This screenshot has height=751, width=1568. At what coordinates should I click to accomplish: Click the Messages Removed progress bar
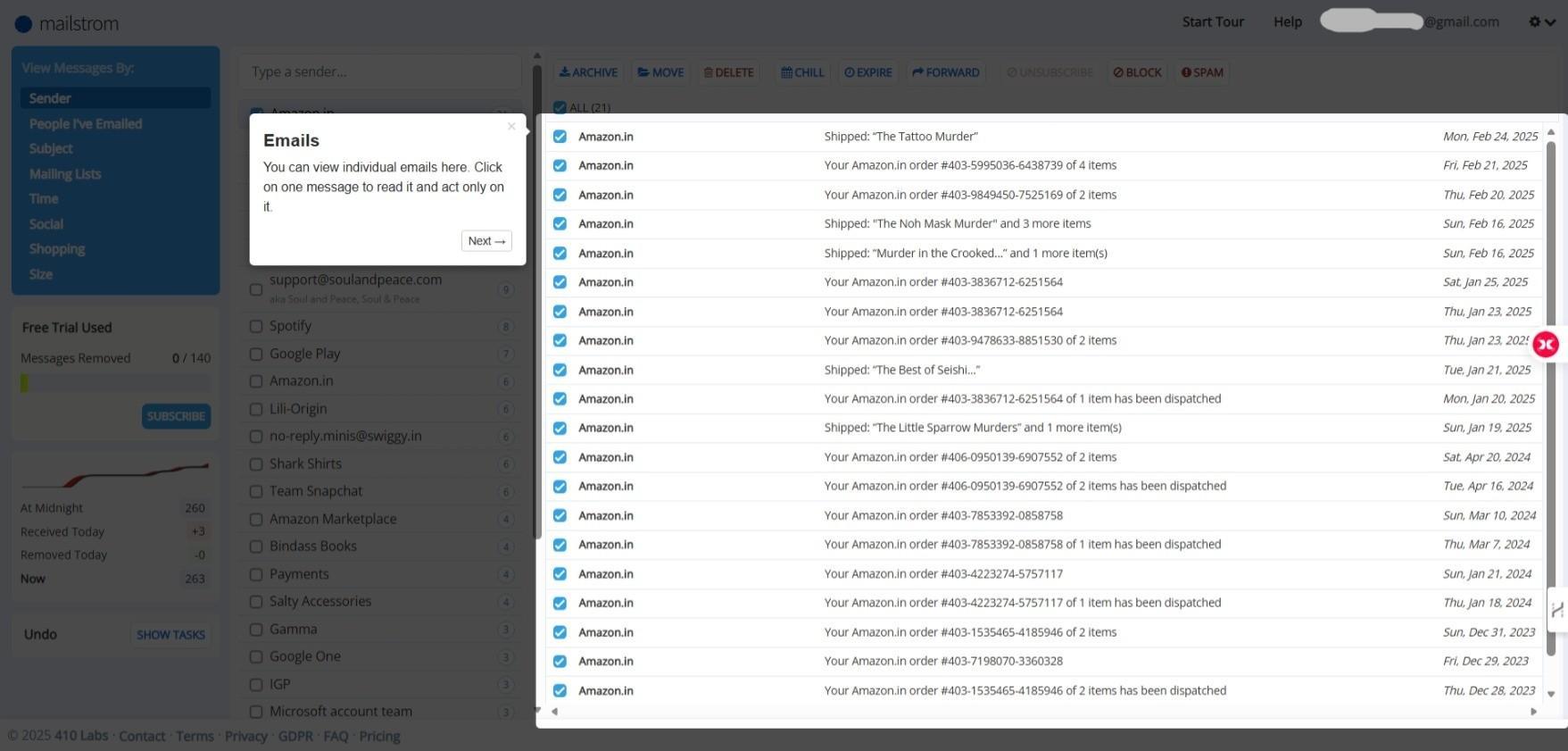[115, 383]
